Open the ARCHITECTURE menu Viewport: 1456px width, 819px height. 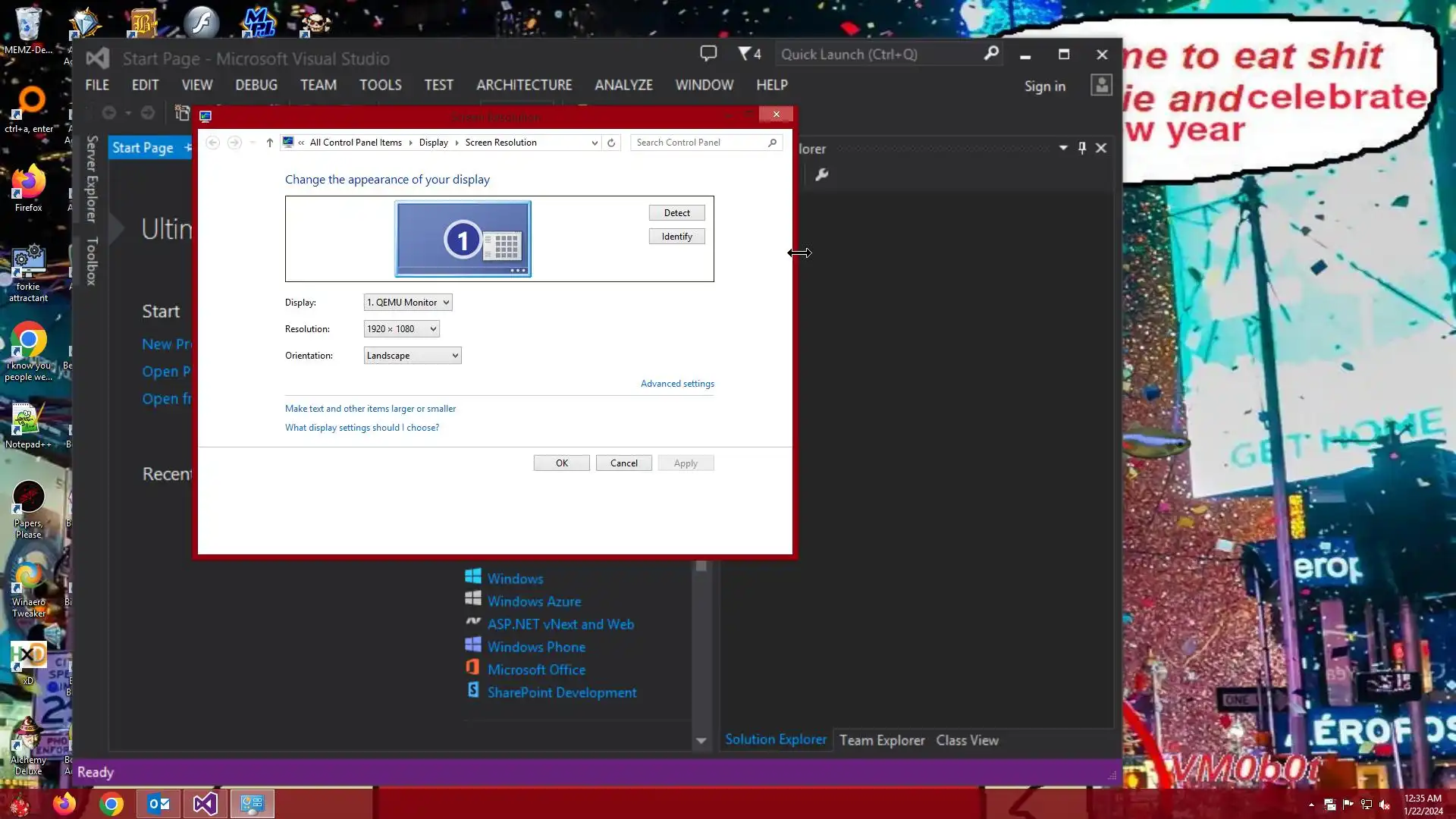coord(524,85)
